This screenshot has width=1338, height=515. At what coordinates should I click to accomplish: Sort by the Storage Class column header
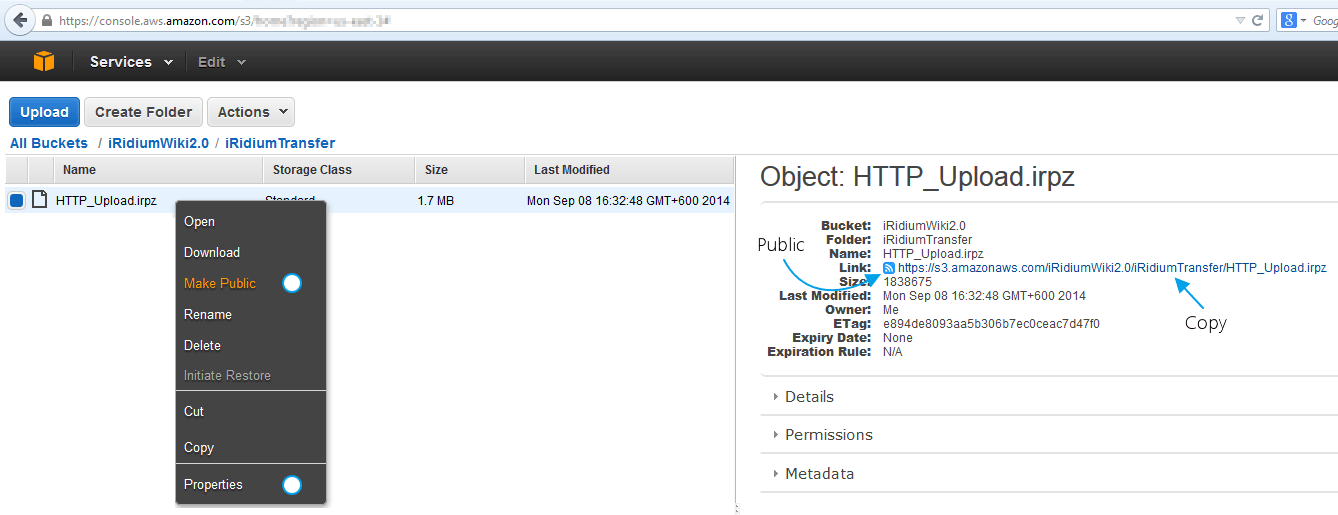coord(339,170)
